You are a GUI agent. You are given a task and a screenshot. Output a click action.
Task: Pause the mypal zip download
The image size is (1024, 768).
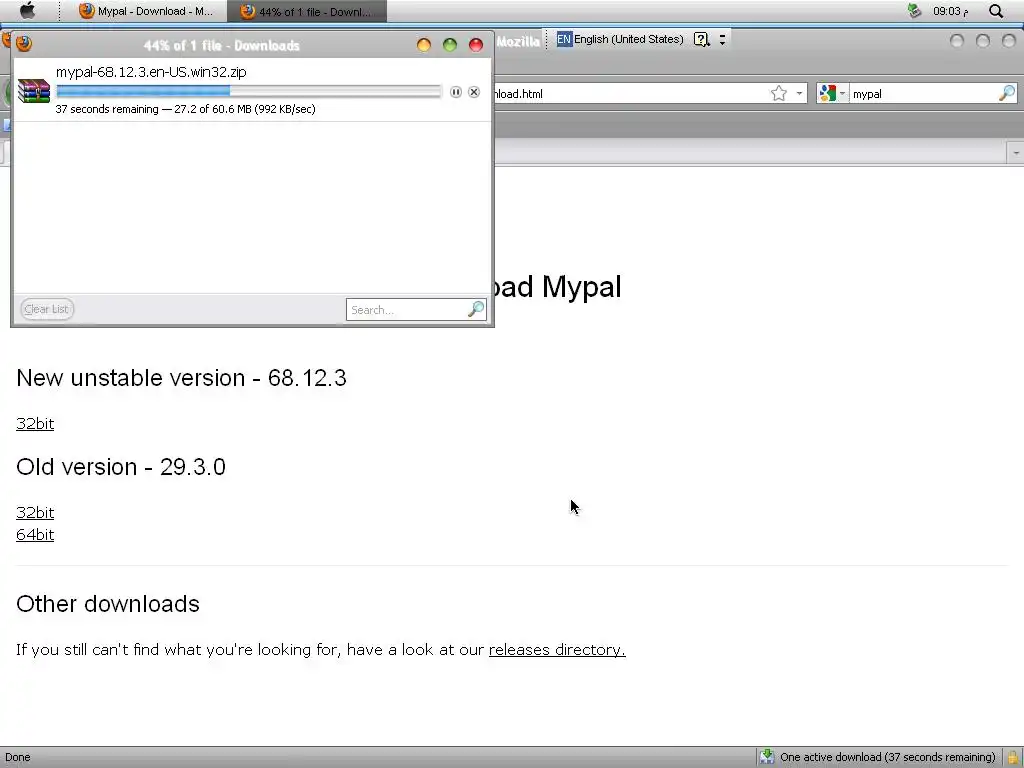point(456,92)
